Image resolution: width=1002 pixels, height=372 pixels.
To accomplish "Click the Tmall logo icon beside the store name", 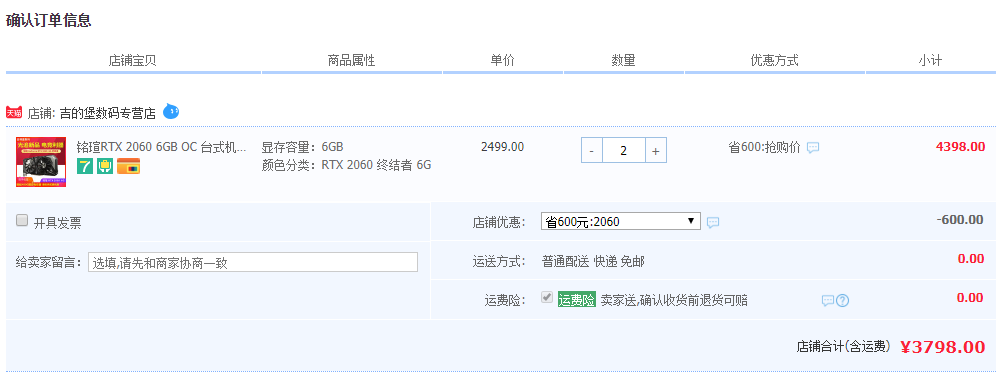I will pyautogui.click(x=14, y=113).
